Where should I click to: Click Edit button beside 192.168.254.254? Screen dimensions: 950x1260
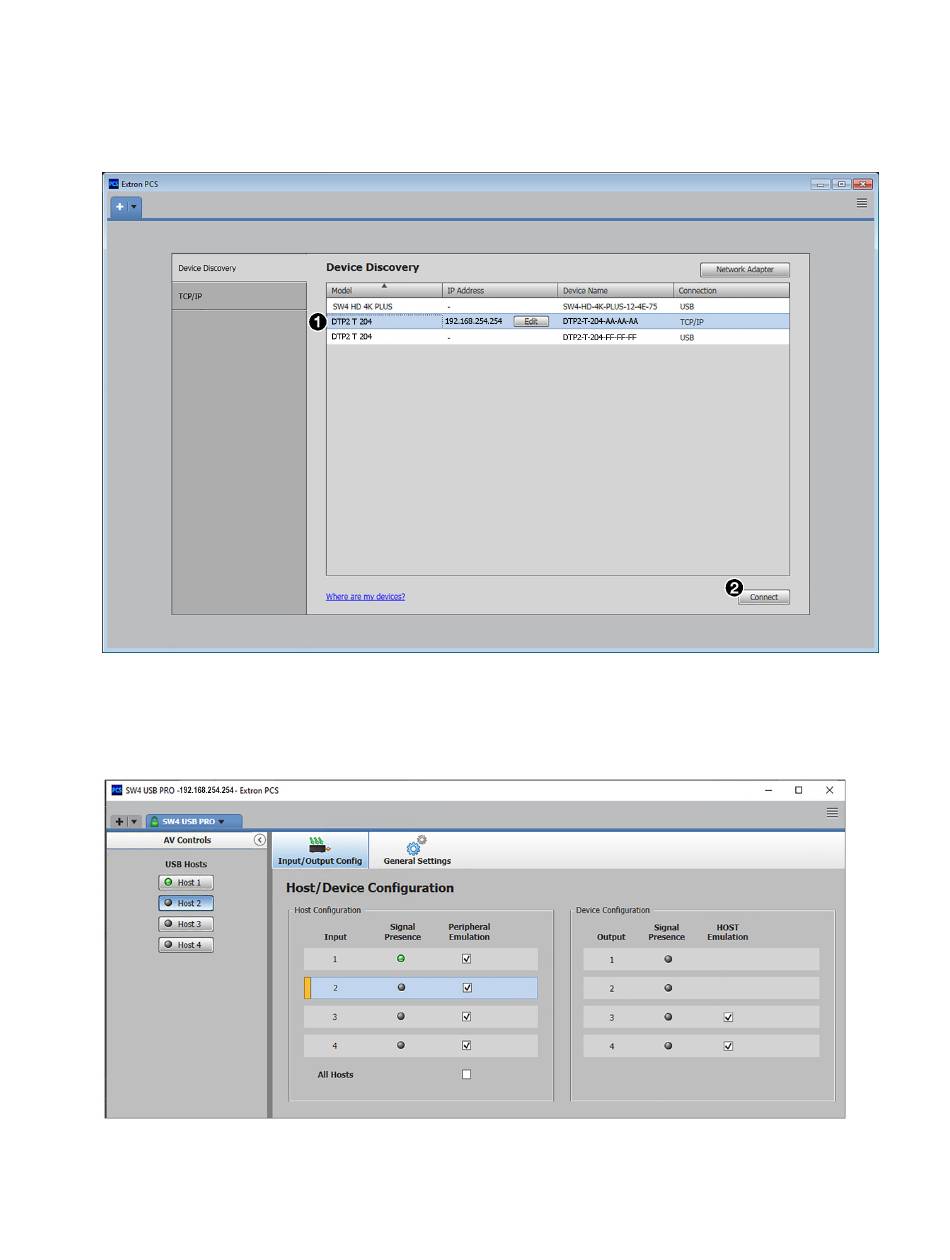531,322
